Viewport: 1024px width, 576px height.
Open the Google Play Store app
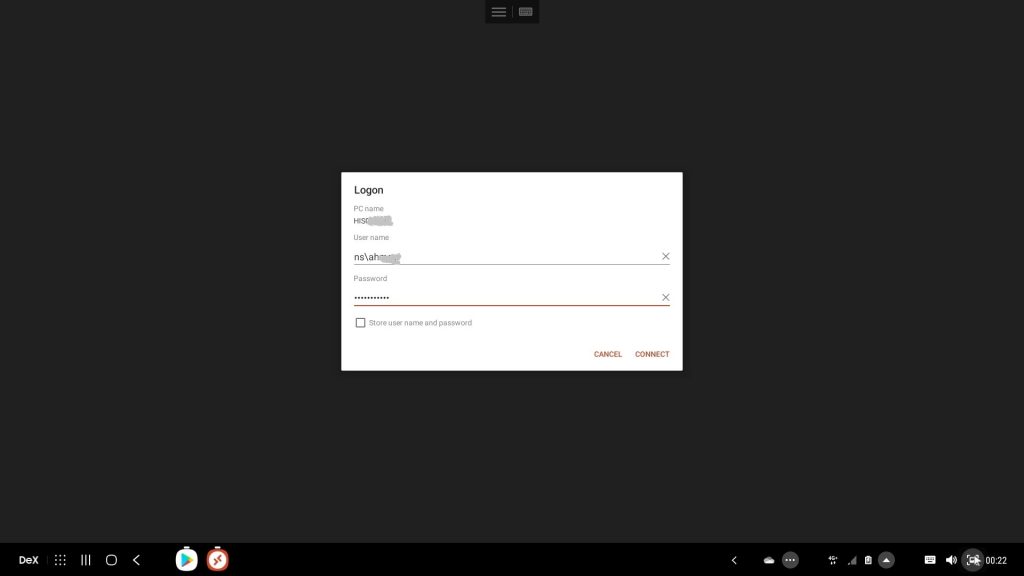pyautogui.click(x=186, y=560)
